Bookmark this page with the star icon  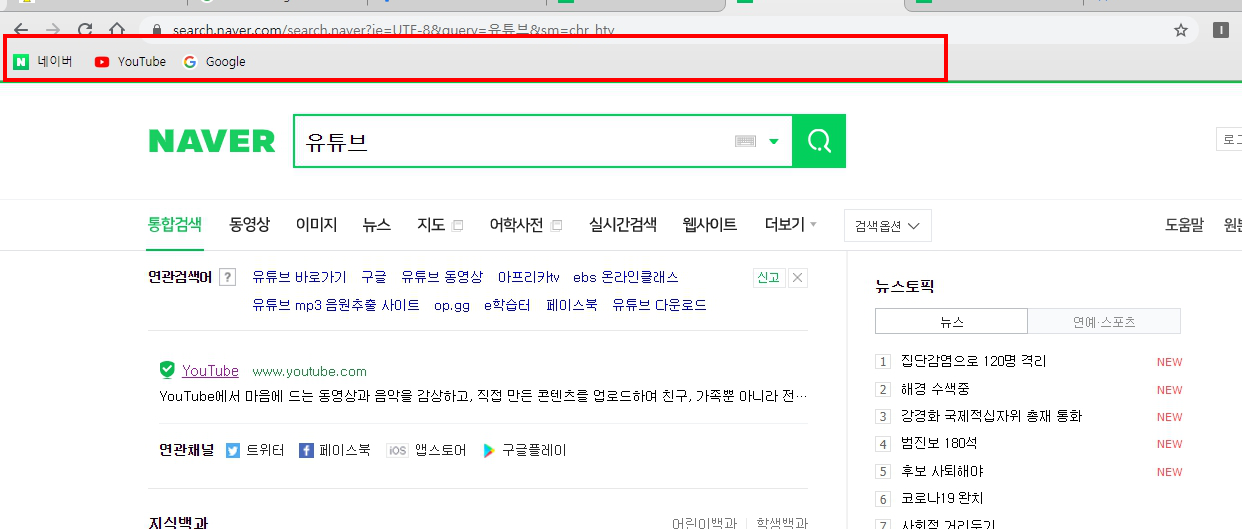click(1181, 30)
